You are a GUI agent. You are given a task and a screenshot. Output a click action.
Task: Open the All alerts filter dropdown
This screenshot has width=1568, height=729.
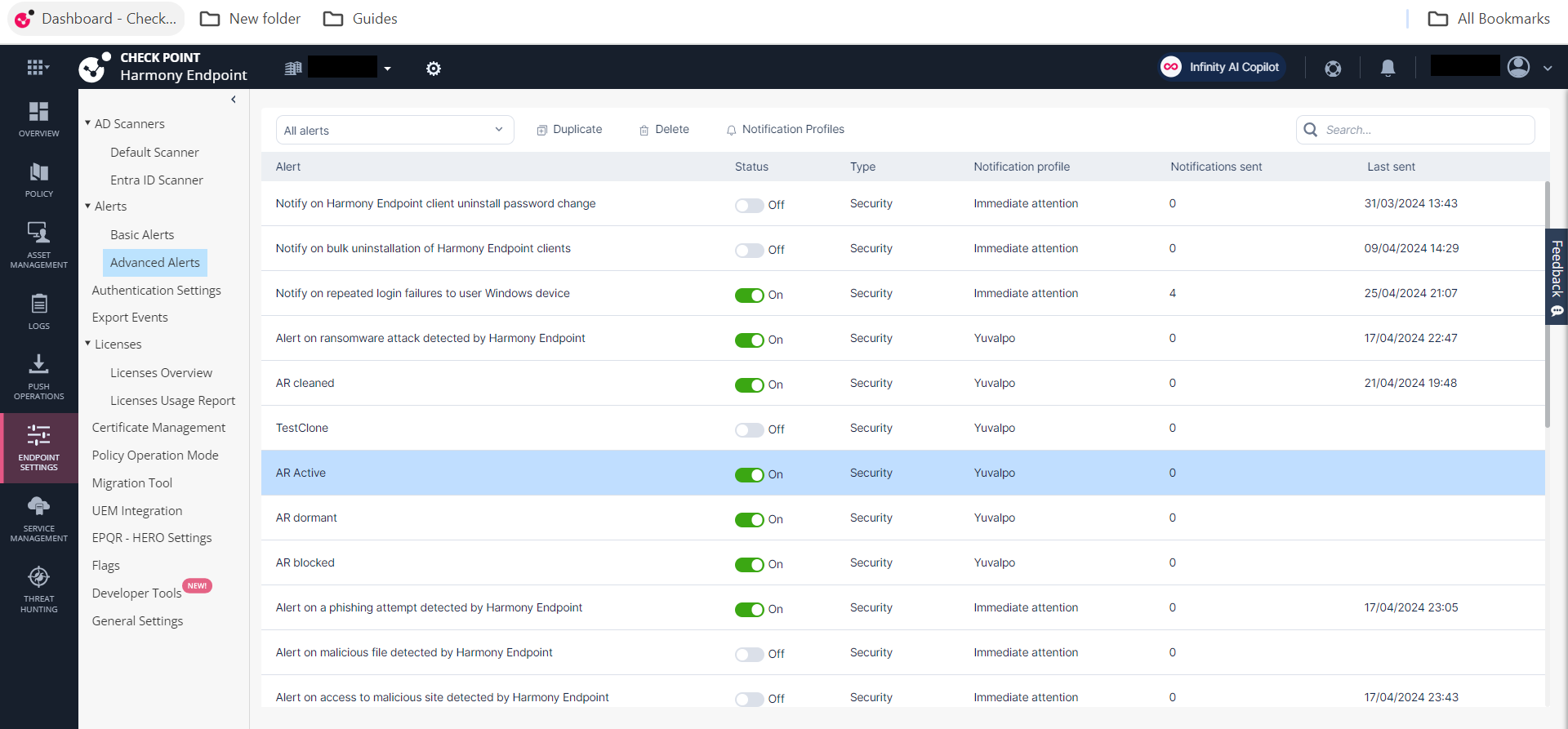point(394,130)
